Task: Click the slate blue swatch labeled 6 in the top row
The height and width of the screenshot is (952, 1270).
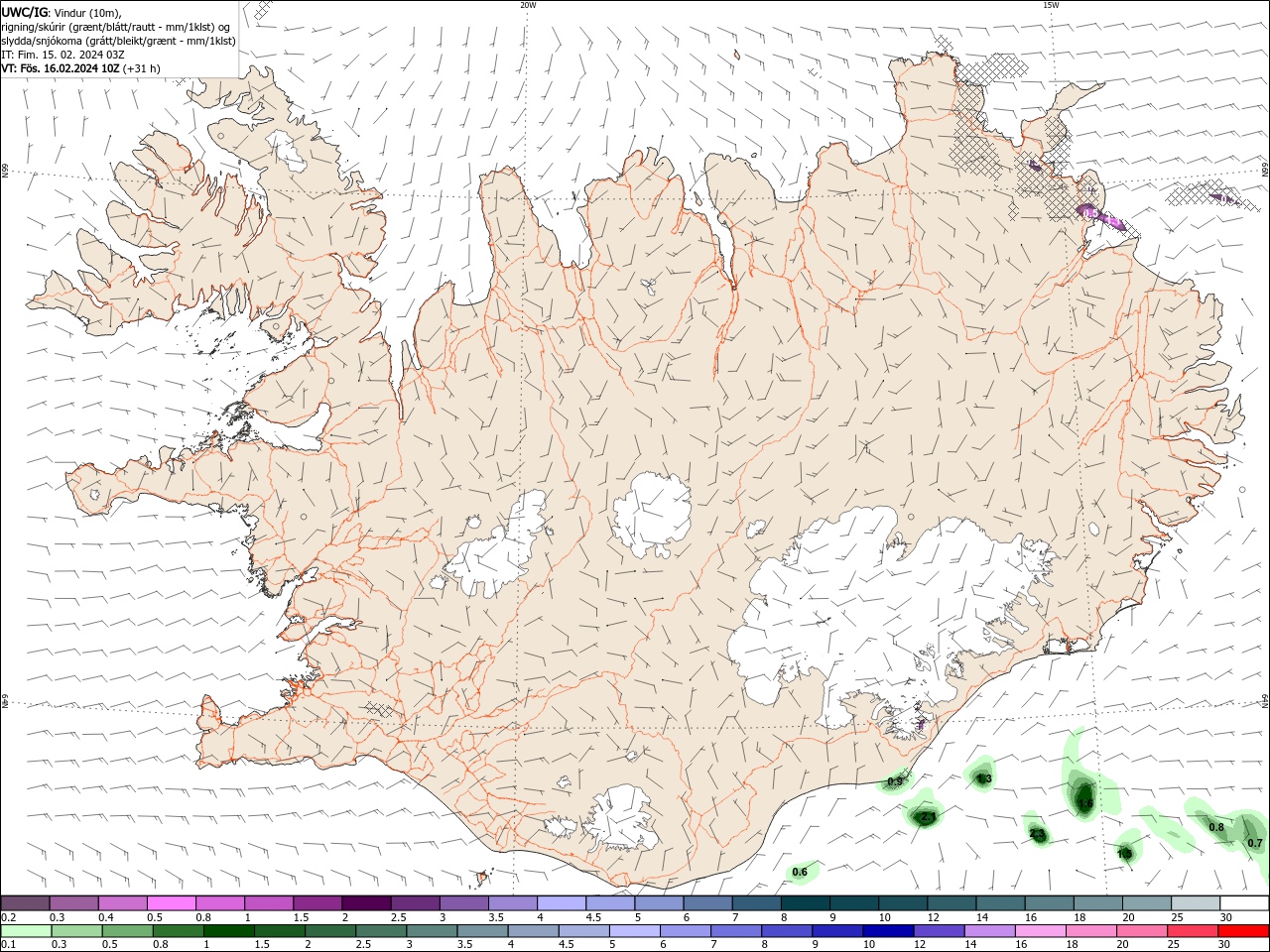Action: 707,903
